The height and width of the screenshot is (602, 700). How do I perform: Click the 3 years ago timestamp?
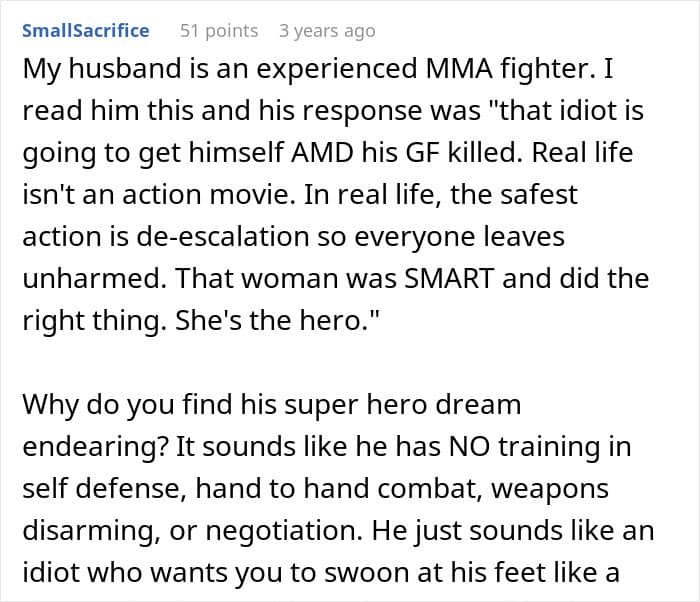(327, 30)
